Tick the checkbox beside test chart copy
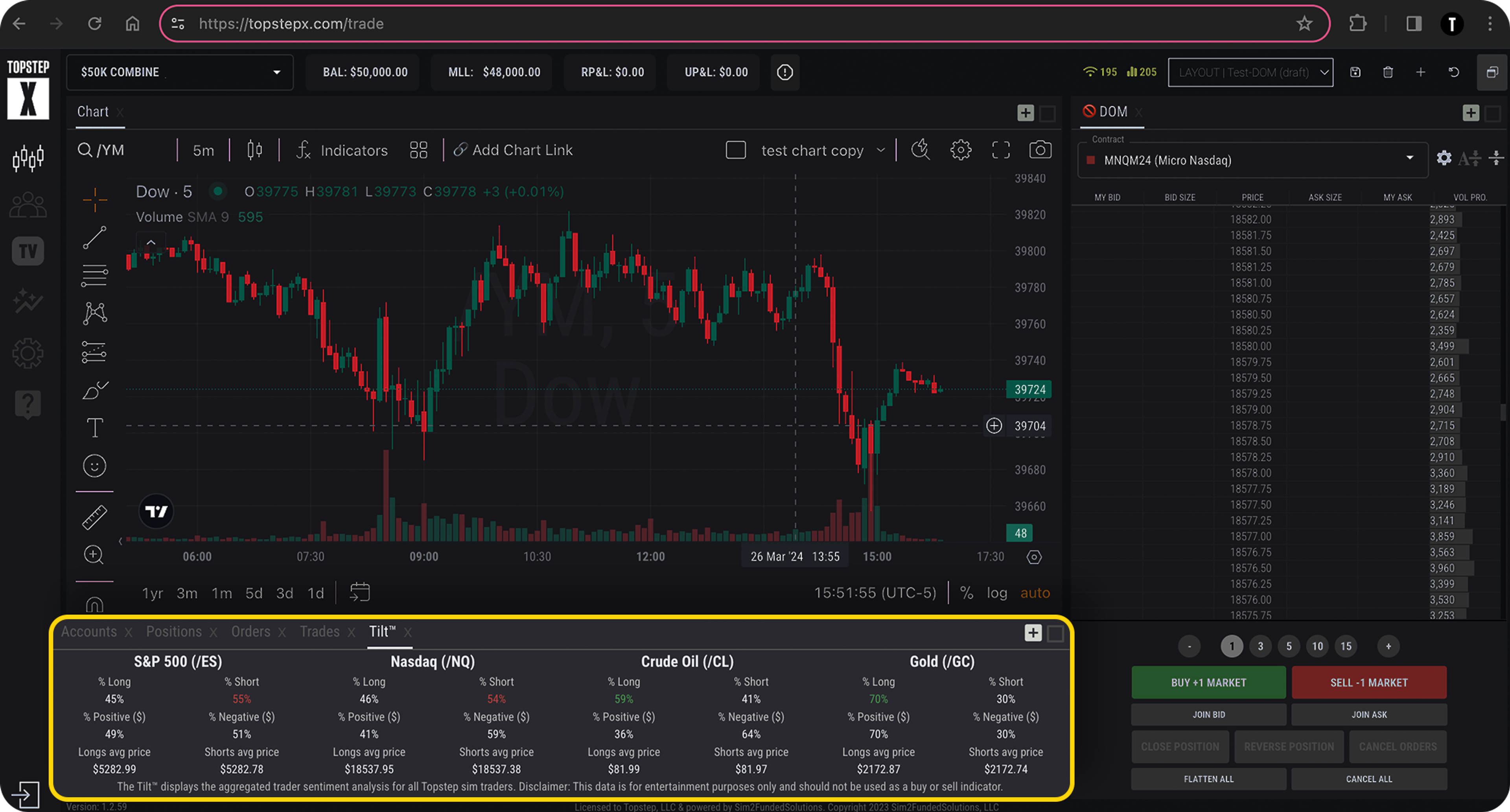The height and width of the screenshot is (812, 1510). point(736,150)
